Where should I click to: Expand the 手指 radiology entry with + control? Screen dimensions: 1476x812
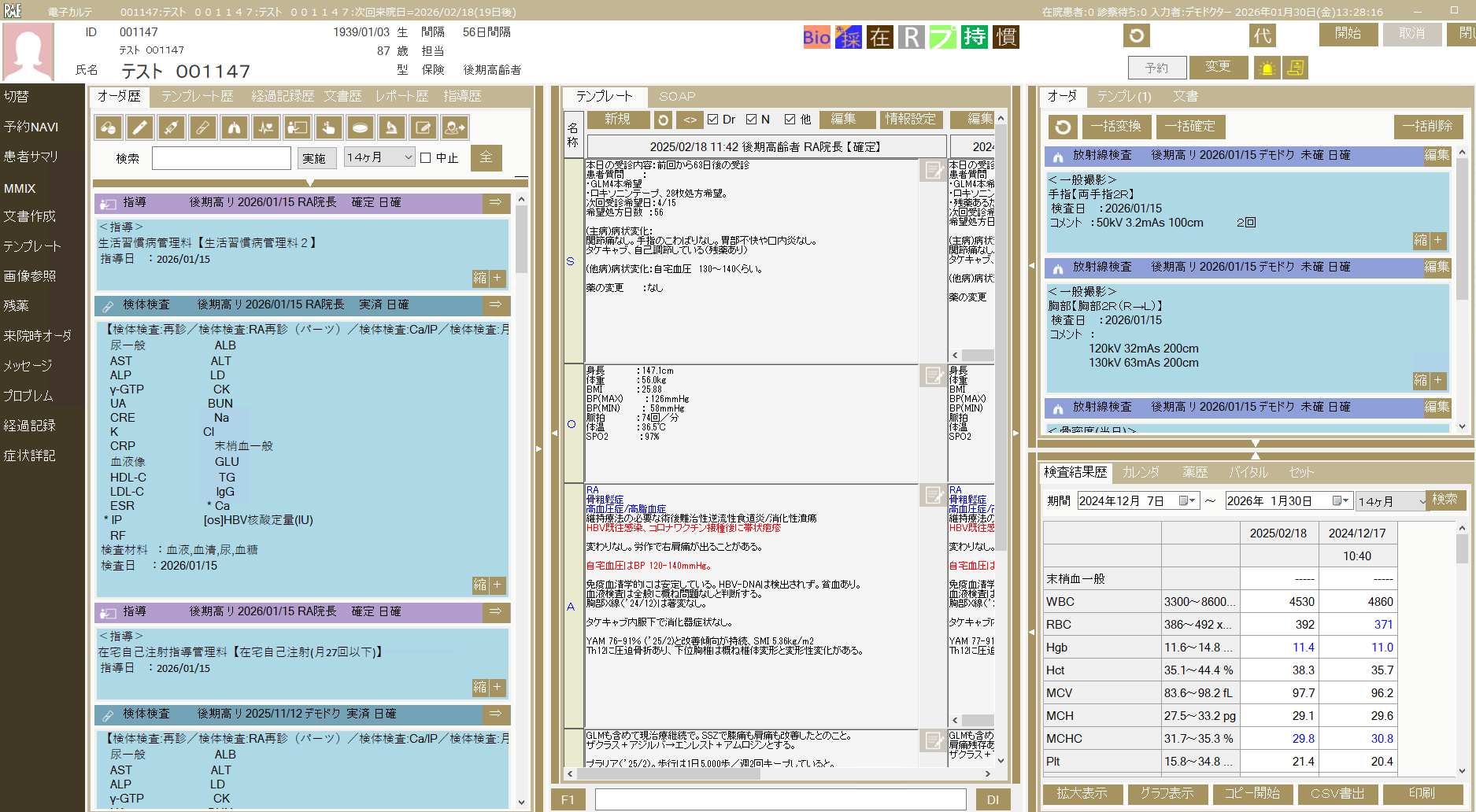(x=1437, y=241)
